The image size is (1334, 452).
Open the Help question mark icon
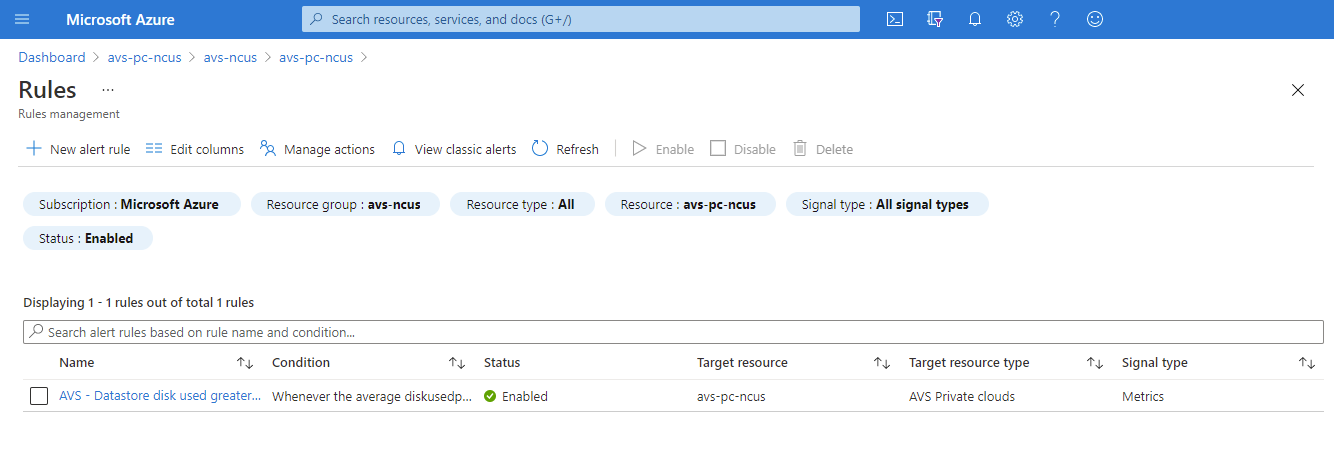tap(1055, 19)
